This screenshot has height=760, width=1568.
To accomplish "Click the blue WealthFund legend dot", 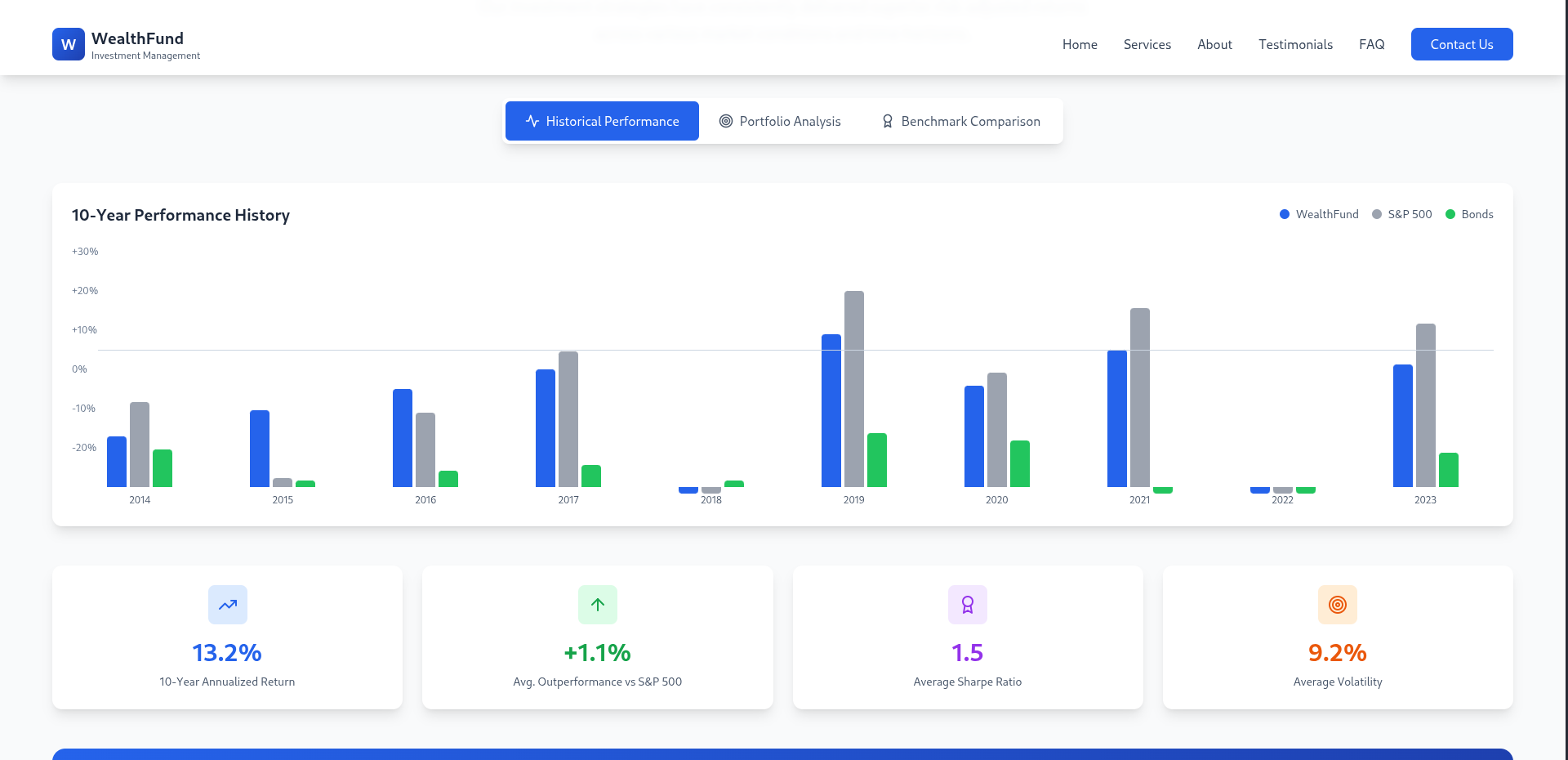I will click(x=1285, y=214).
